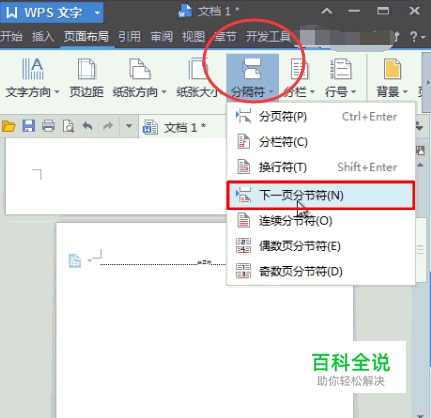Click the undo arrow icon
The width and height of the screenshot is (431, 418).
tap(88, 126)
